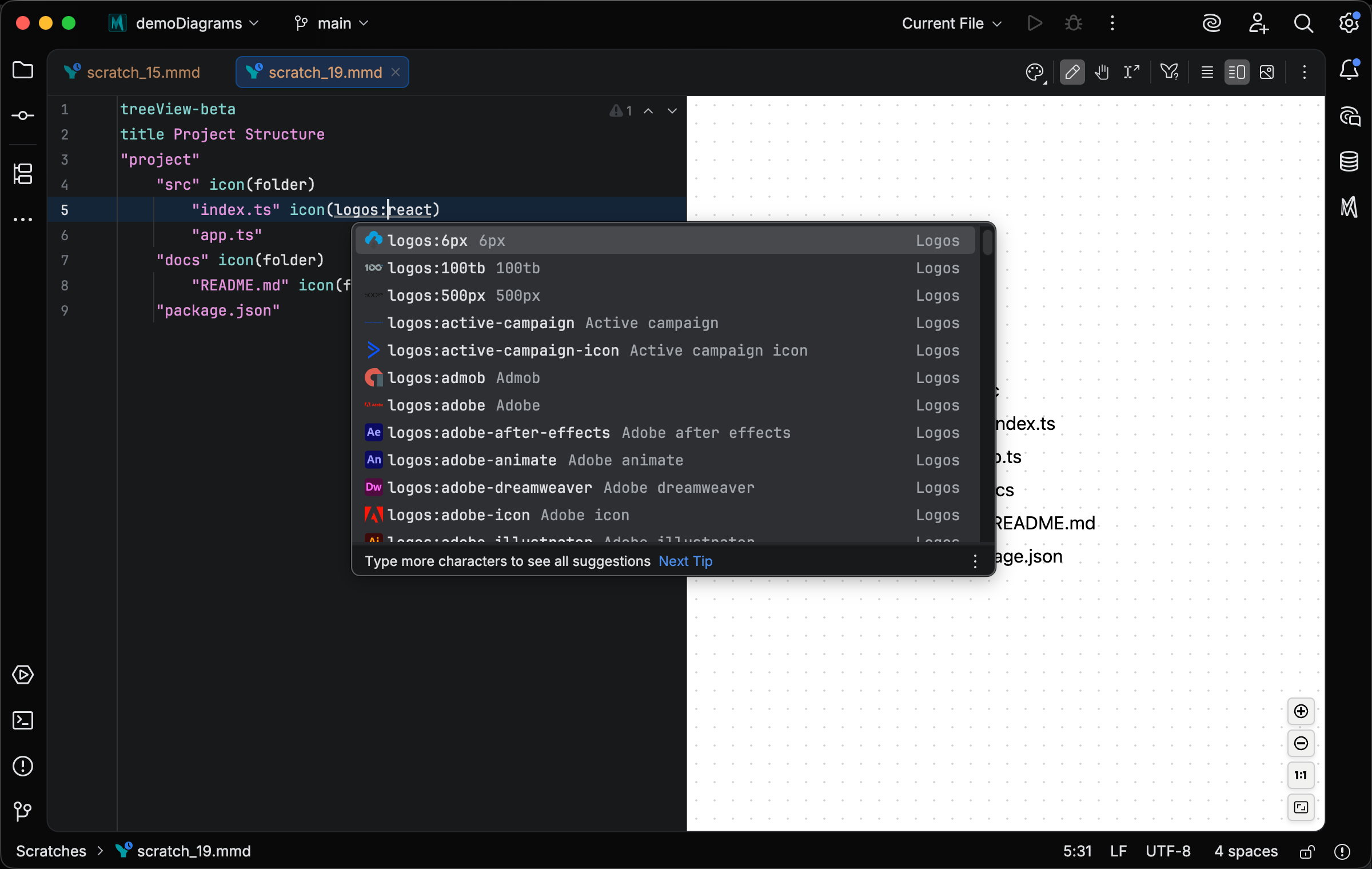Choose logos:adobe-after-effects completion item
Viewport: 1372px width, 869px height.
click(665, 433)
